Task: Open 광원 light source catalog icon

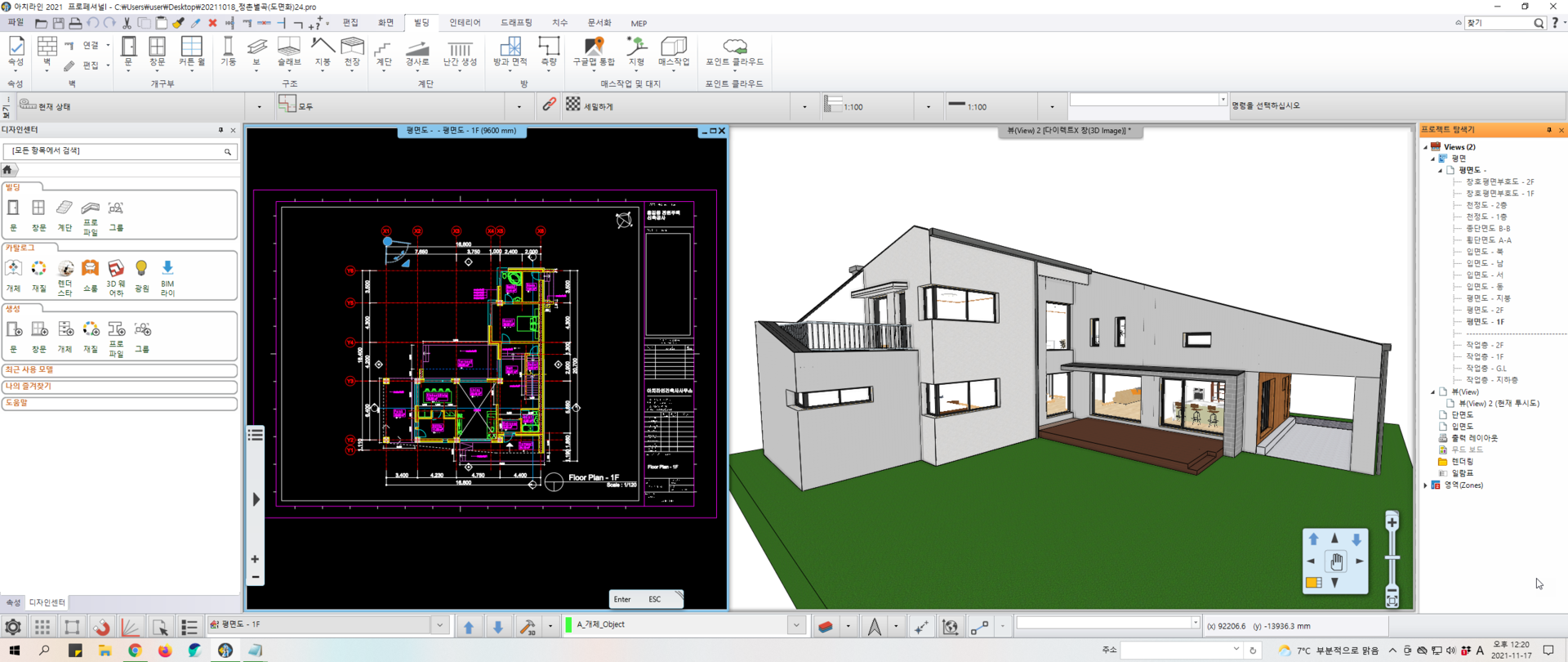Action: tap(142, 276)
